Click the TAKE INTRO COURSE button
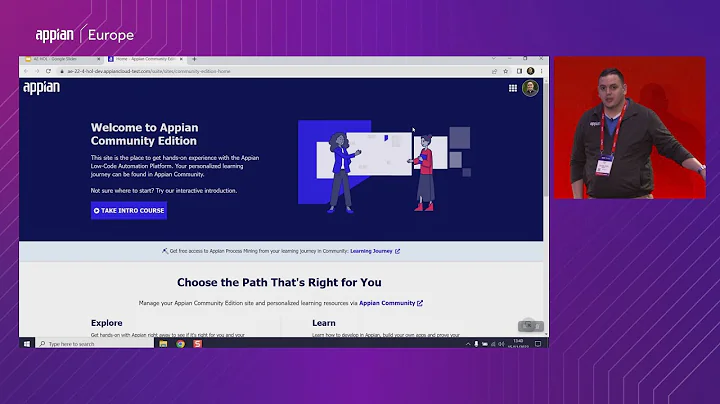This screenshot has width=720, height=404. (129, 211)
